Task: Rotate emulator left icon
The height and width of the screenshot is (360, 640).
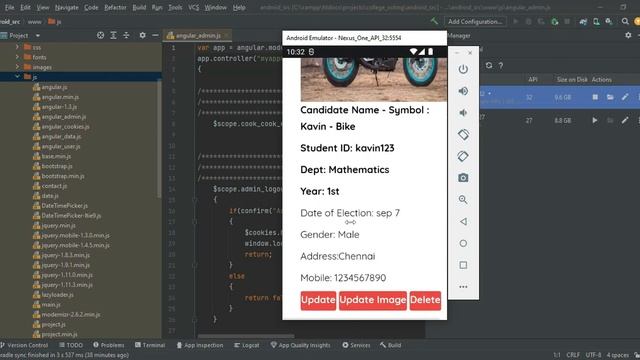Action: point(463,134)
